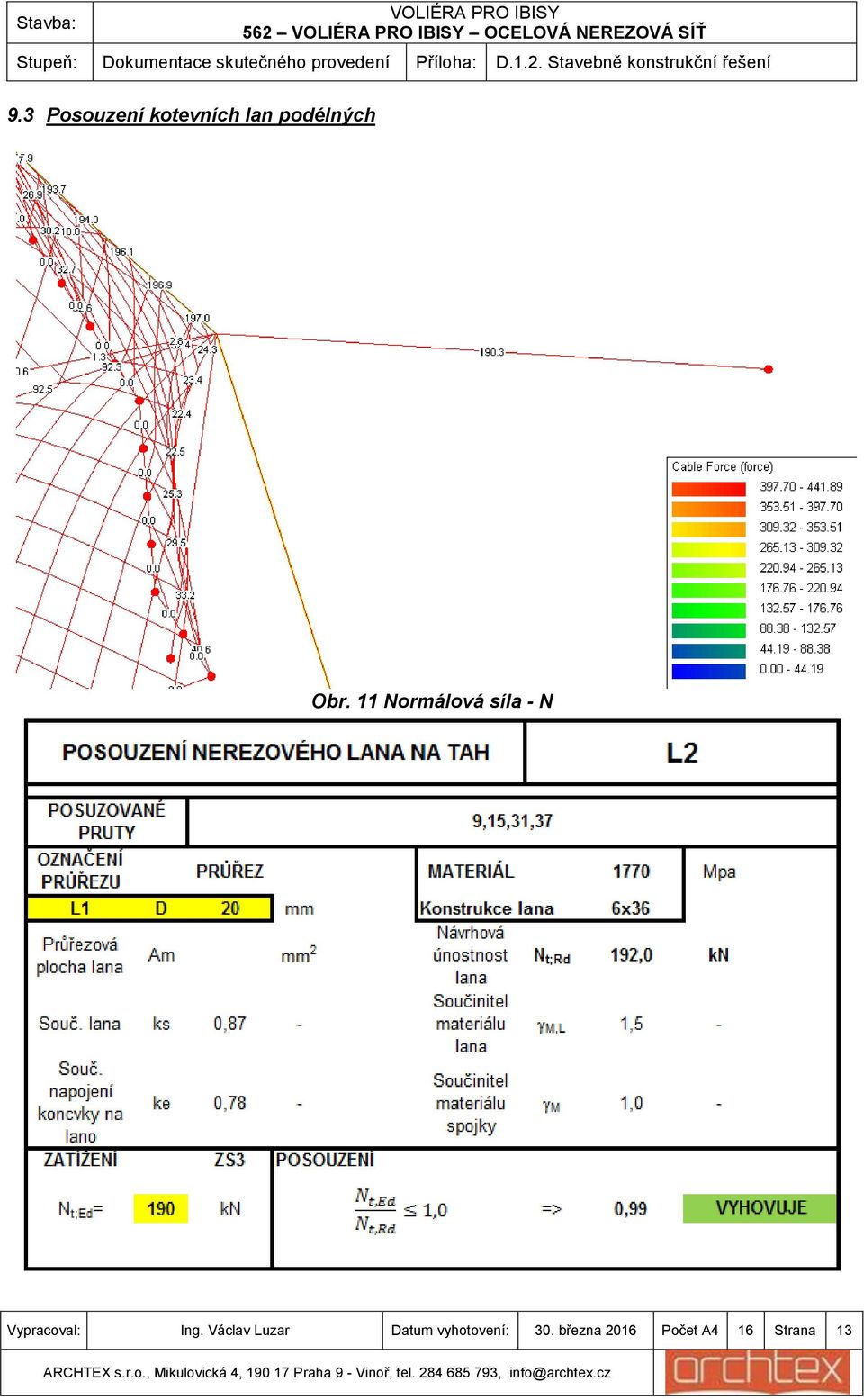Viewport: 864px width, 1400px height.
Task: Click the 'VOLIÉRA PRO IBISY' project title
Action: (474, 13)
